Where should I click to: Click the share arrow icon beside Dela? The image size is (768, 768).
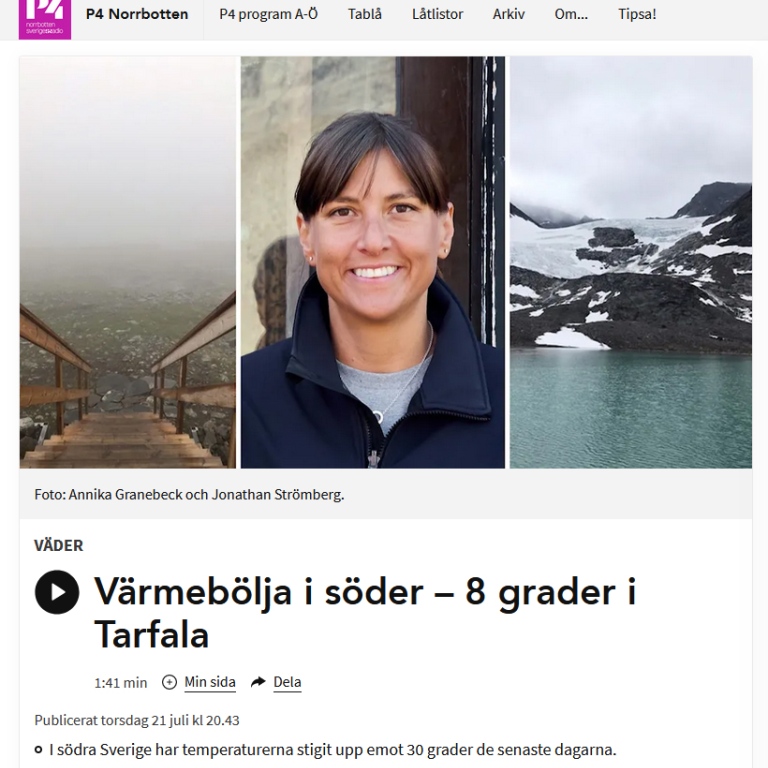(258, 682)
